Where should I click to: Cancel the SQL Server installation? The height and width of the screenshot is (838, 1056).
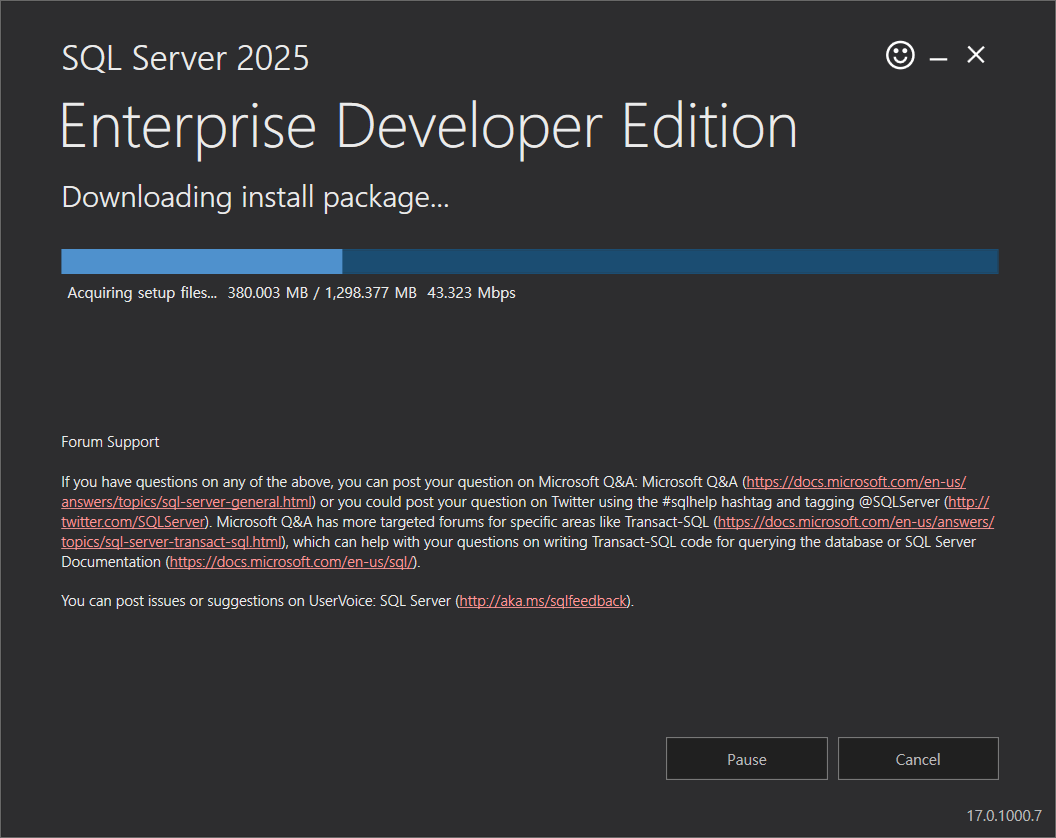pos(918,759)
